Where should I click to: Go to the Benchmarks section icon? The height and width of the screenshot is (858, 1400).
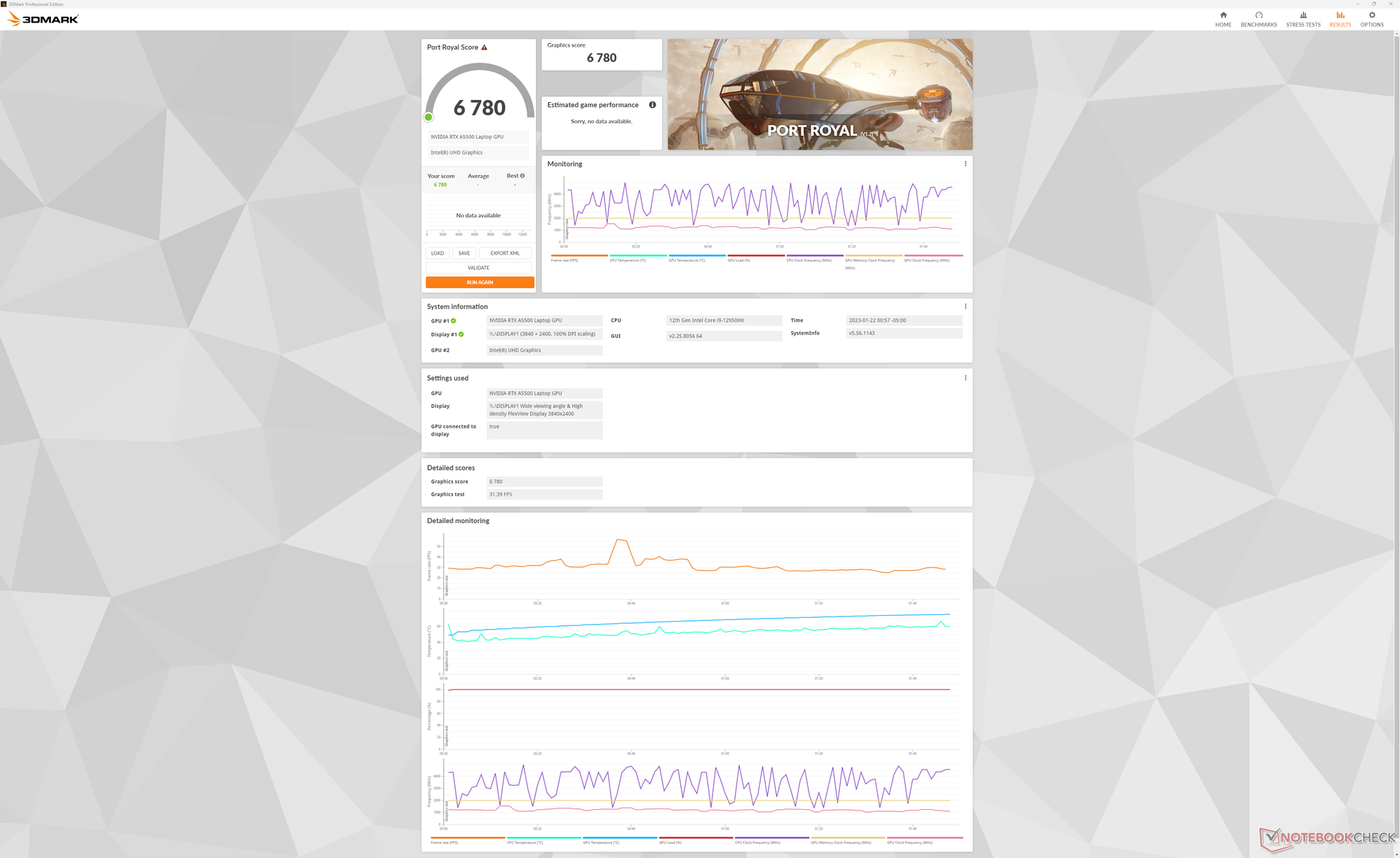pyautogui.click(x=1259, y=15)
